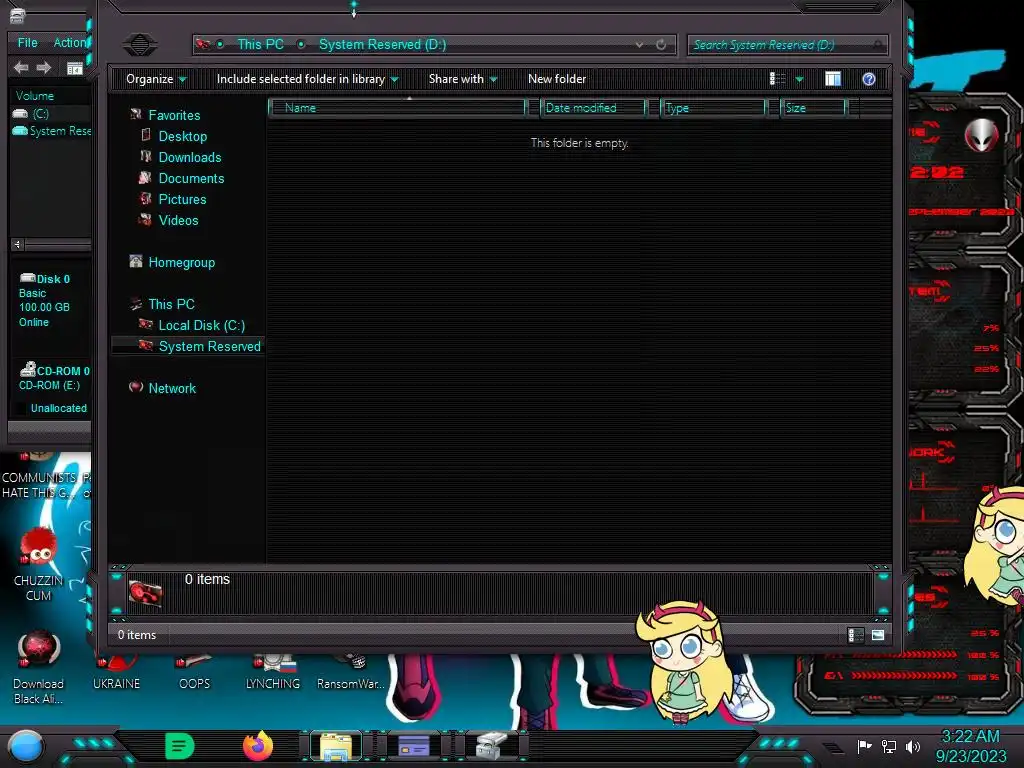Open Download Black Ali... desktop icon
Viewport: 1024px width, 768px height.
click(x=38, y=667)
